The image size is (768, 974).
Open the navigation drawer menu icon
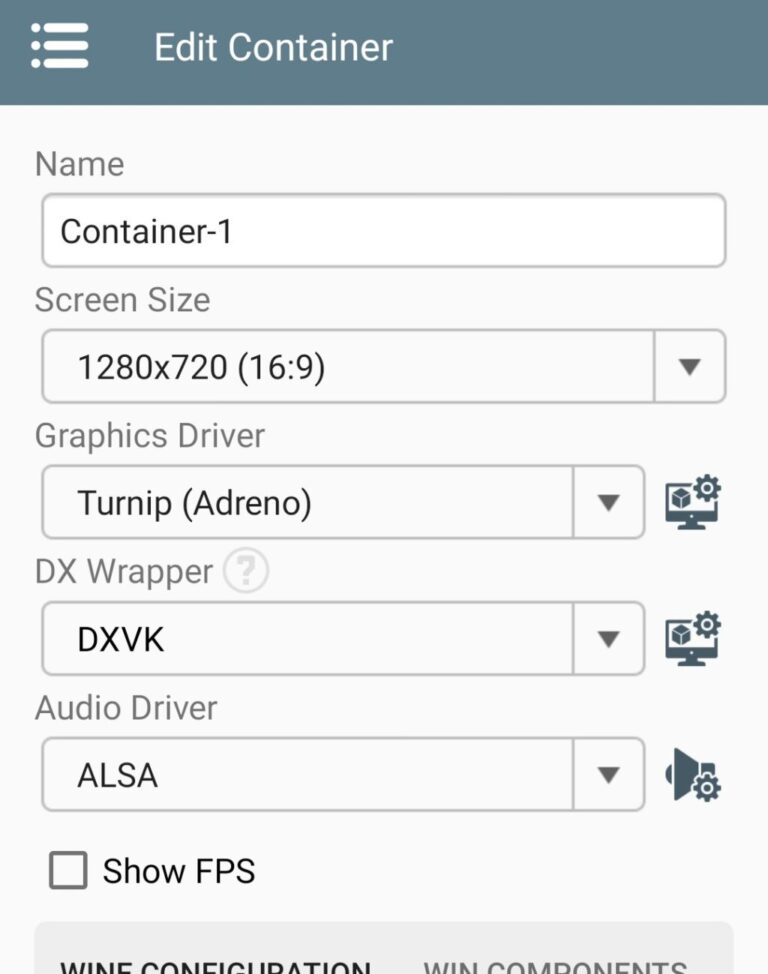pos(59,46)
